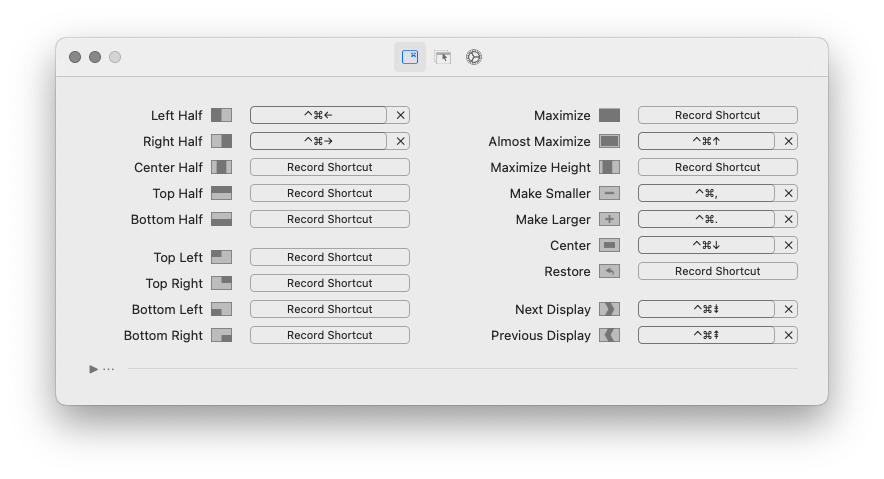
Task: Edit the Next Display shortcut field
Action: (706, 309)
